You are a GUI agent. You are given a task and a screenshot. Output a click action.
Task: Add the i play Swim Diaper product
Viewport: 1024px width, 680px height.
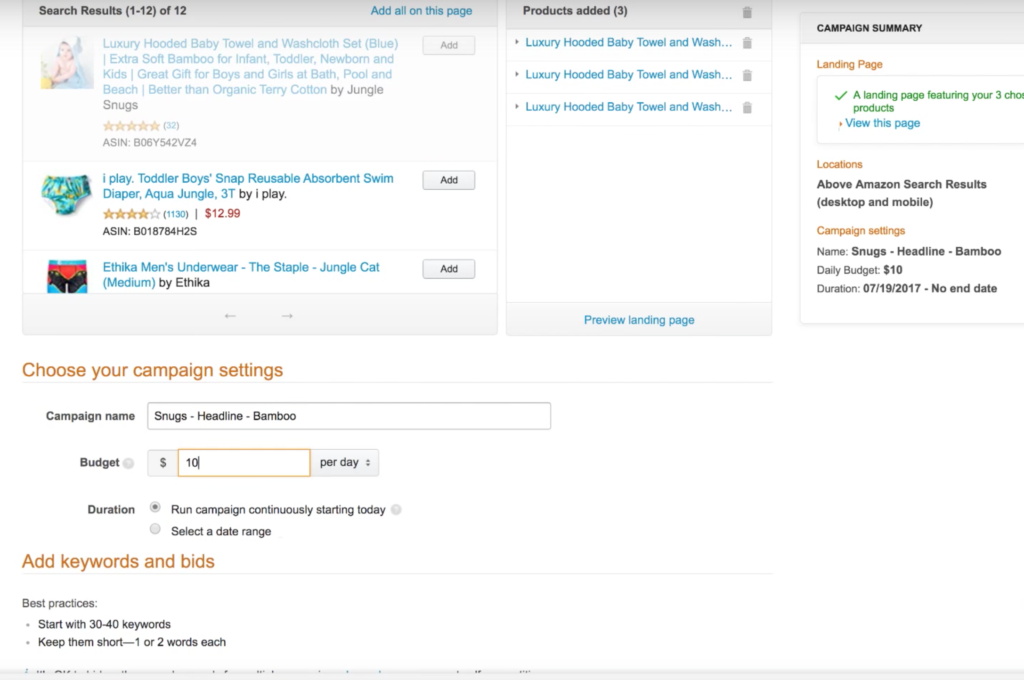coord(448,180)
